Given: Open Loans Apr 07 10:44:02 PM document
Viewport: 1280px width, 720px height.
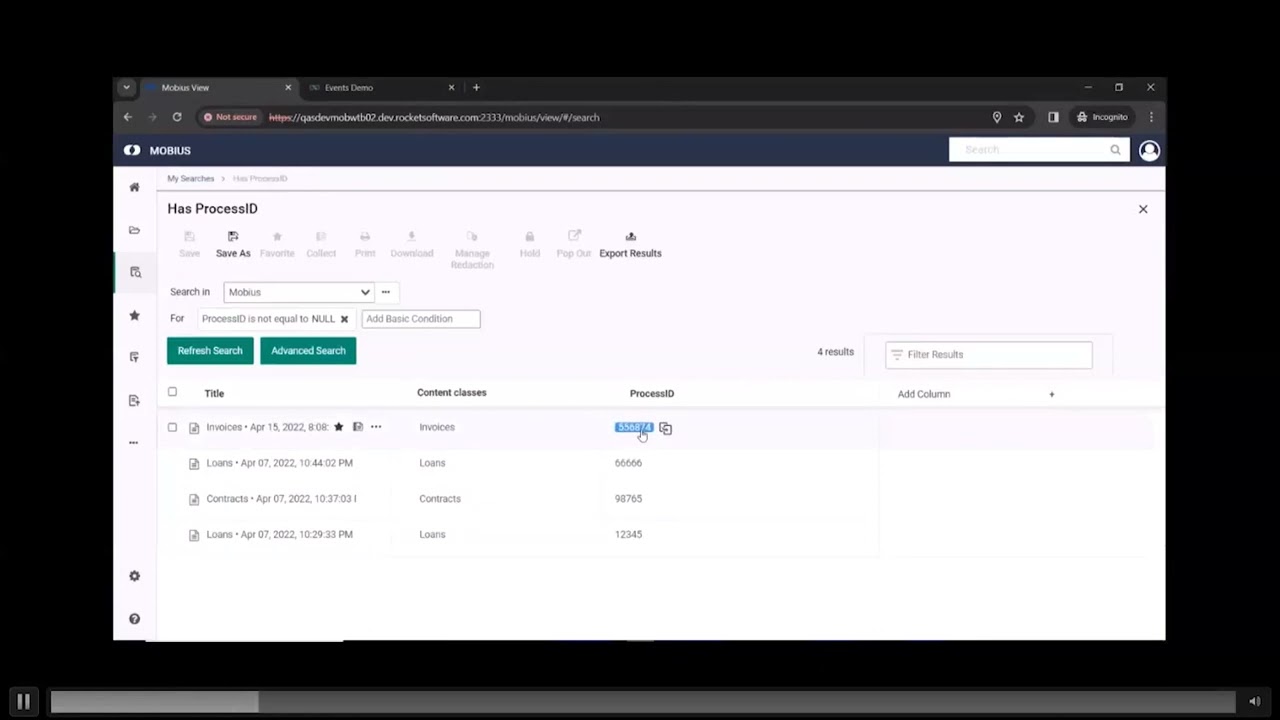Looking at the screenshot, I should click(x=279, y=463).
